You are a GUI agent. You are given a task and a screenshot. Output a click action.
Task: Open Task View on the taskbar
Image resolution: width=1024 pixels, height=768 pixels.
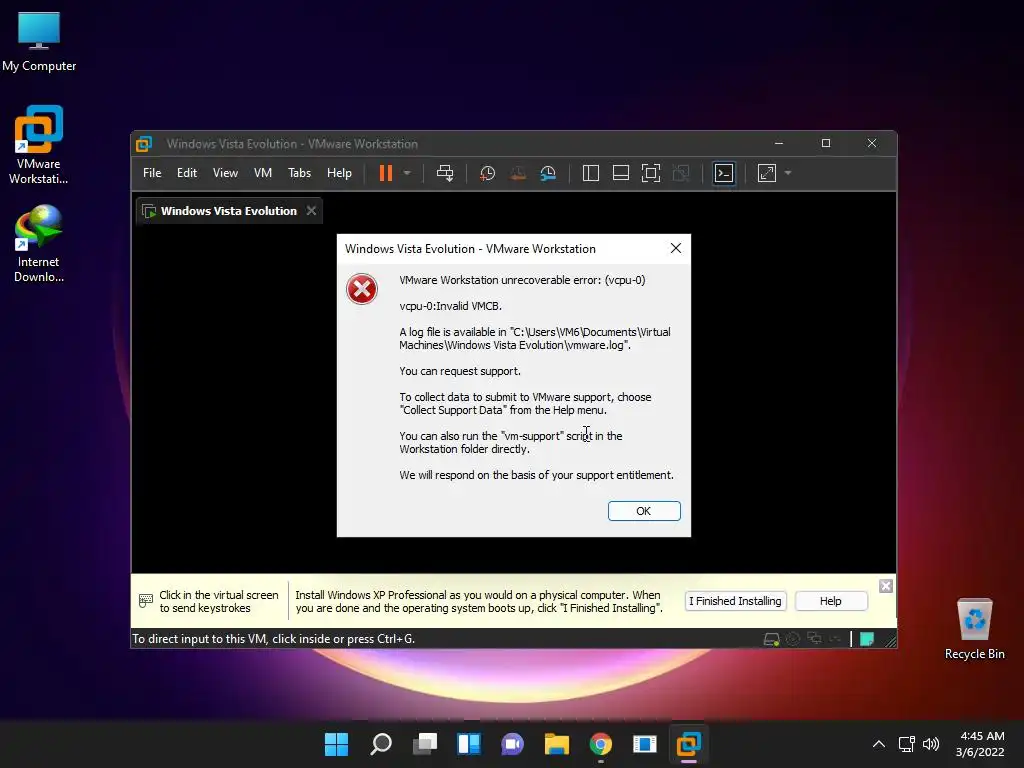pos(424,744)
